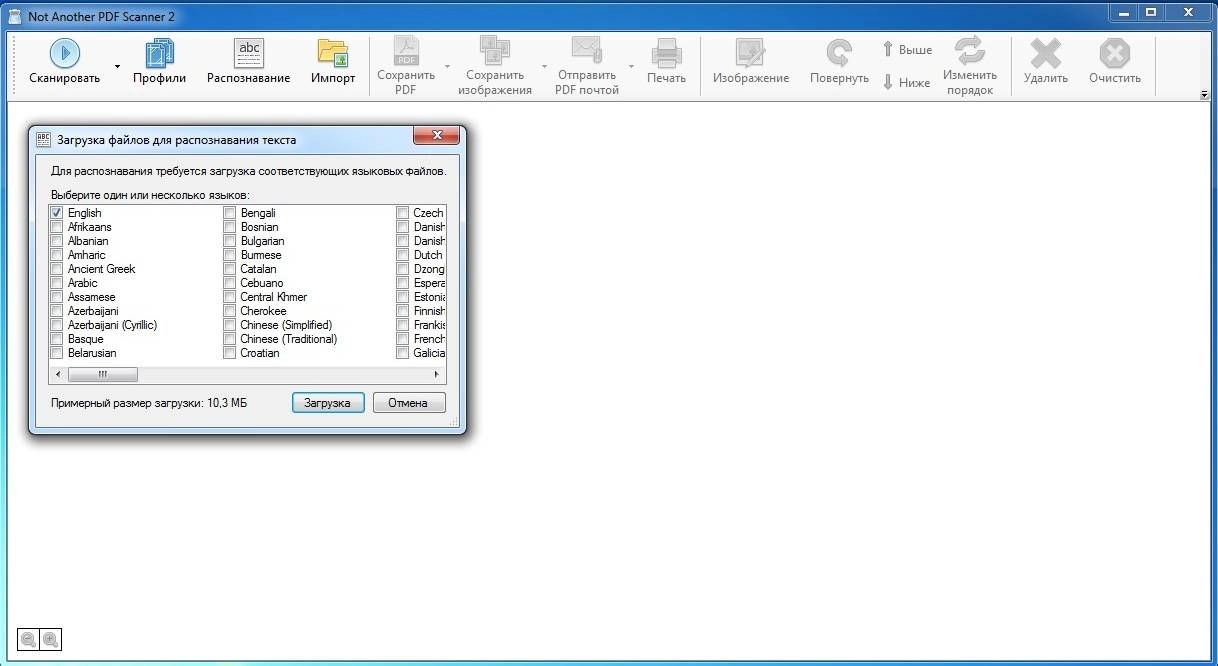Image resolution: width=1218 pixels, height=666 pixels.
Task: Expand the Сохранить PDF dropdown arrow
Action: coord(447,67)
